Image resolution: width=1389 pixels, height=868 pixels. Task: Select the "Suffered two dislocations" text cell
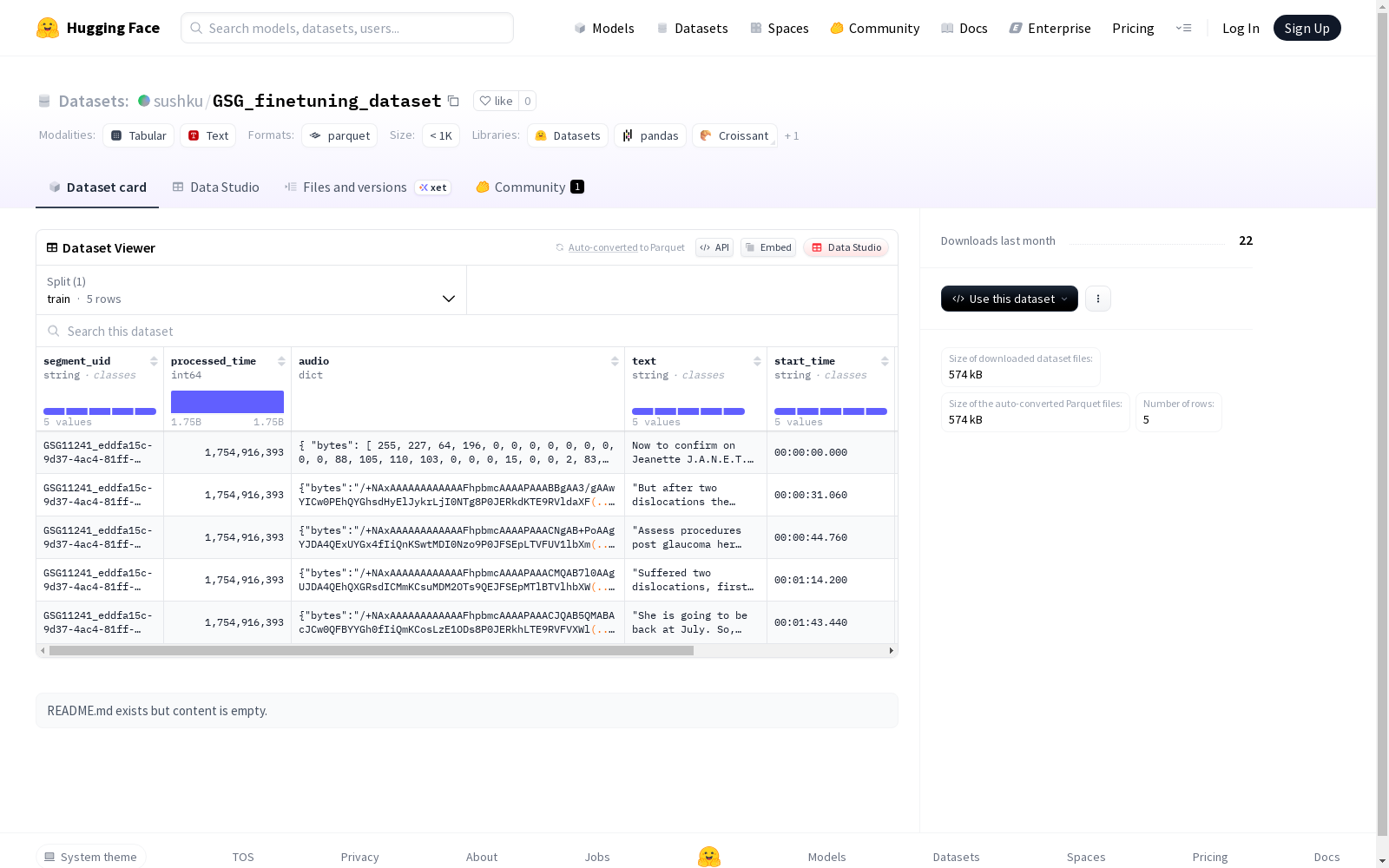point(695,580)
